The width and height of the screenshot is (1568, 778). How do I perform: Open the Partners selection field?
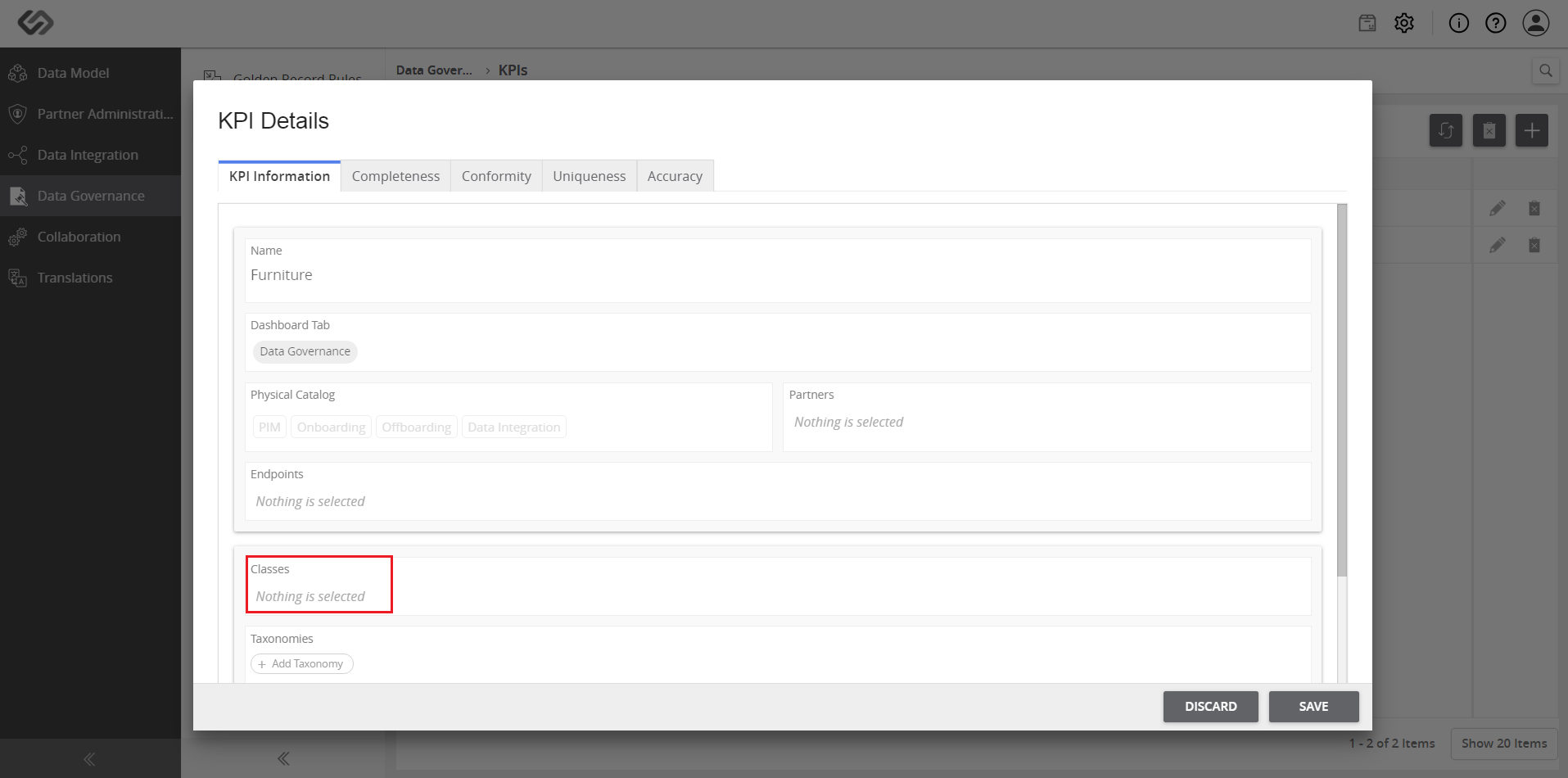click(1046, 417)
